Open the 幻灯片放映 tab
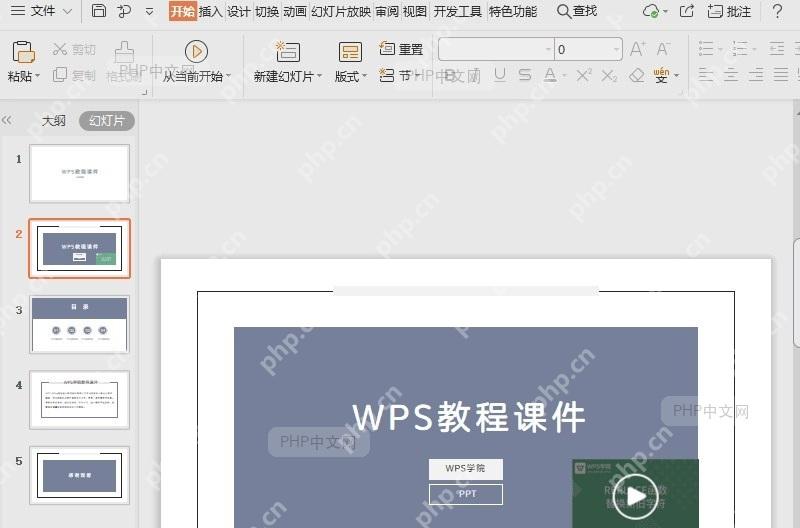Image resolution: width=800 pixels, height=528 pixels. pos(341,11)
